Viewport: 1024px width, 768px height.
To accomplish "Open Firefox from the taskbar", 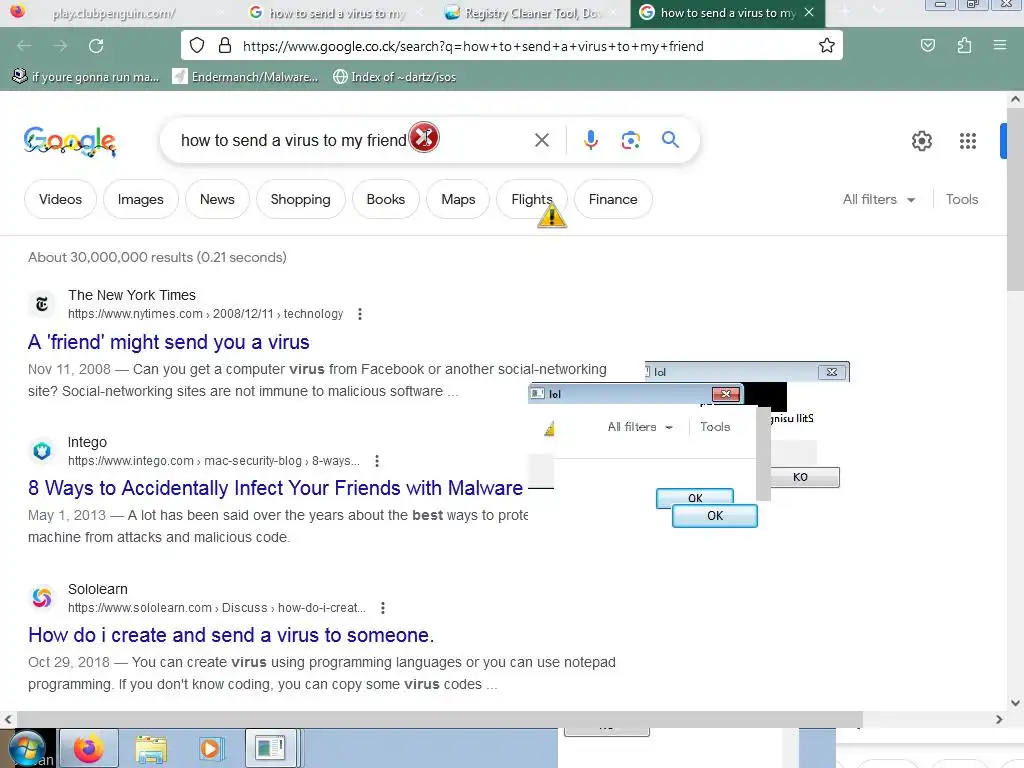I will coord(89,748).
